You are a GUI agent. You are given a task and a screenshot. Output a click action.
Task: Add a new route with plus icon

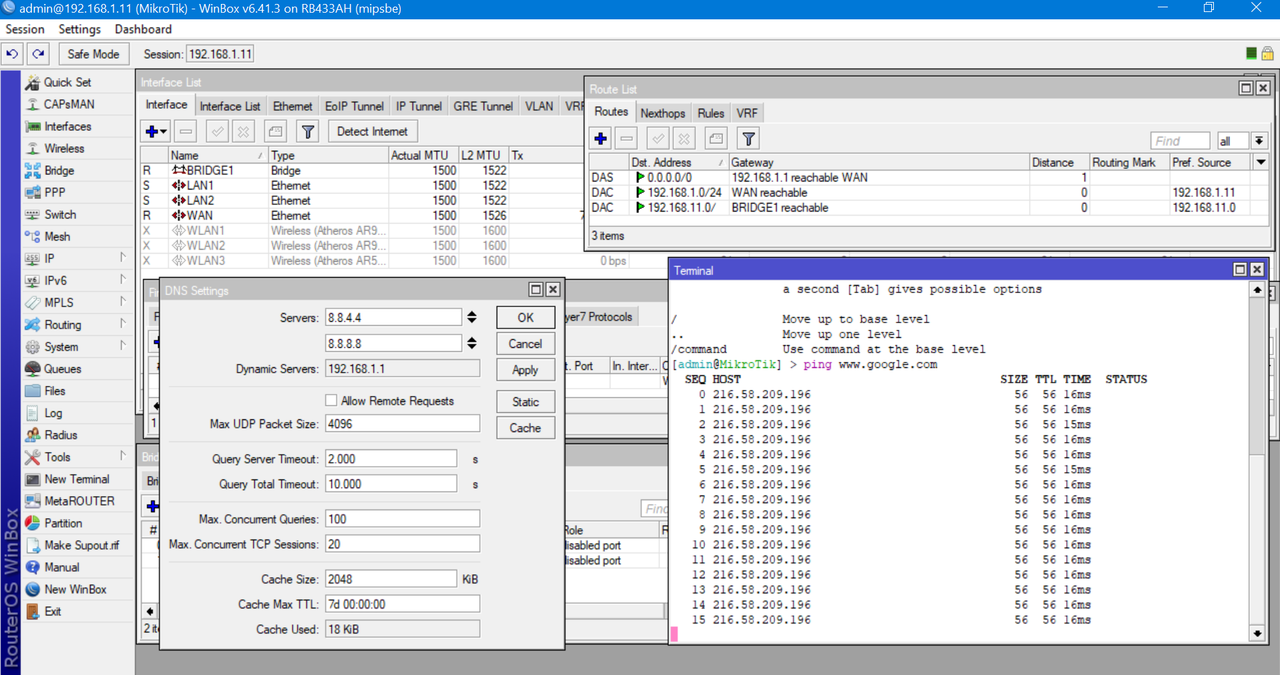(x=600, y=139)
